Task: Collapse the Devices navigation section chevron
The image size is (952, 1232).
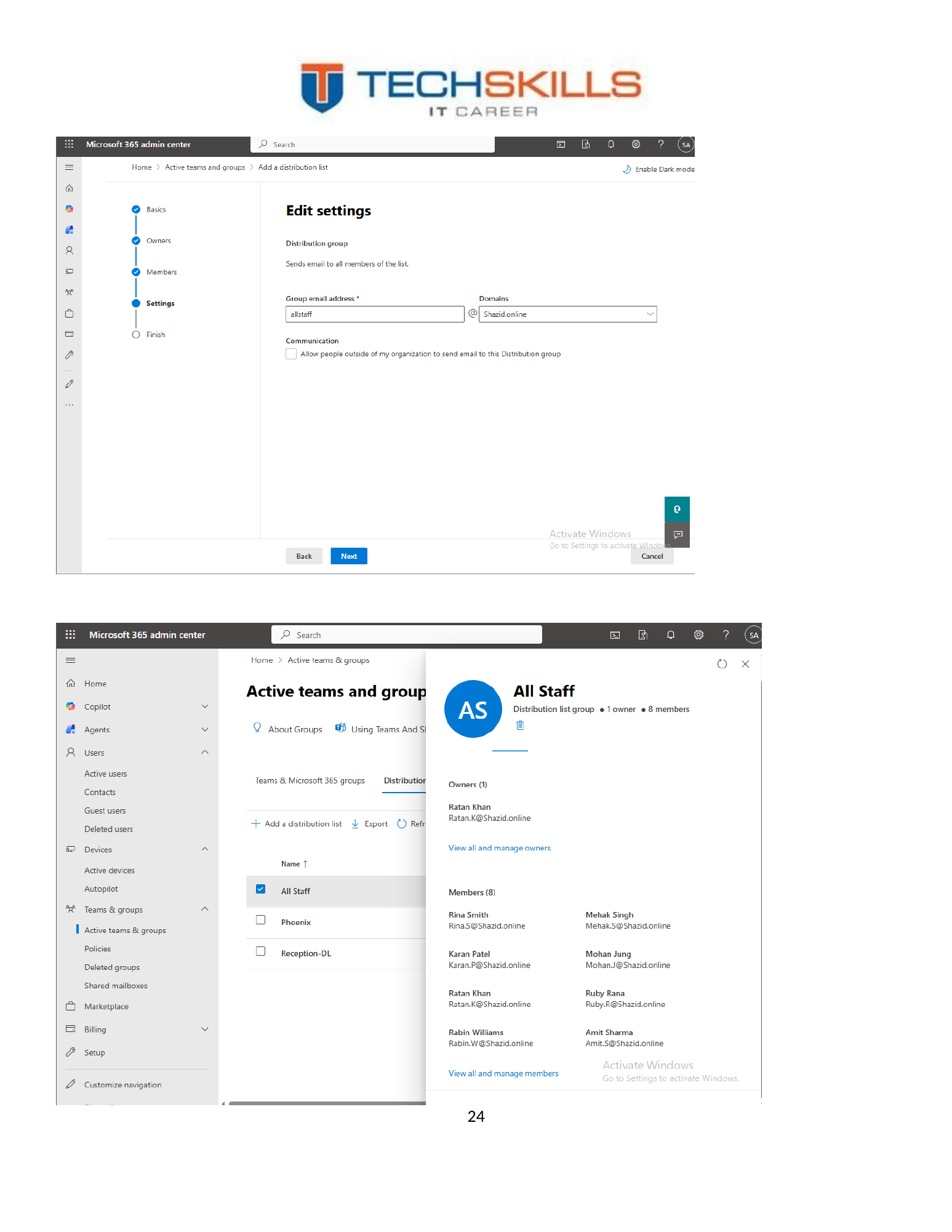Action: 205,849
